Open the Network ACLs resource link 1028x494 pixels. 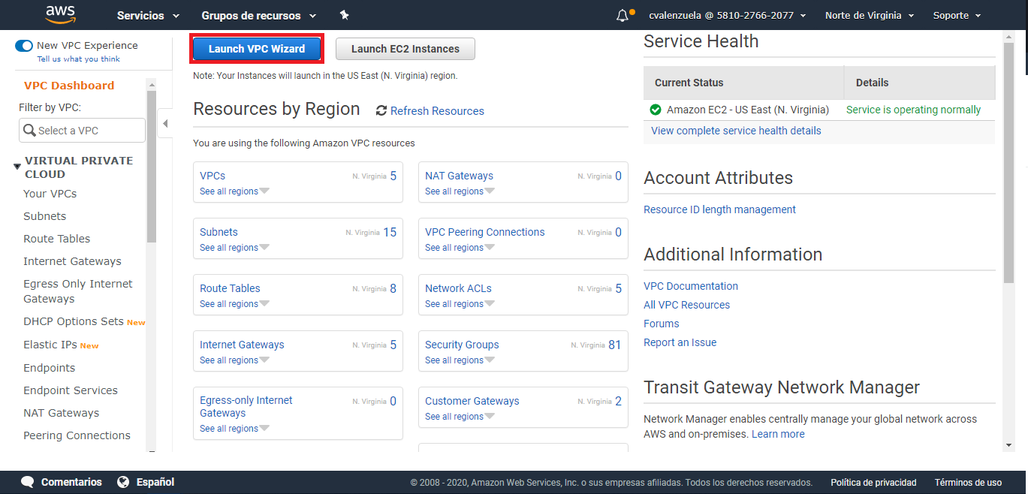458,288
